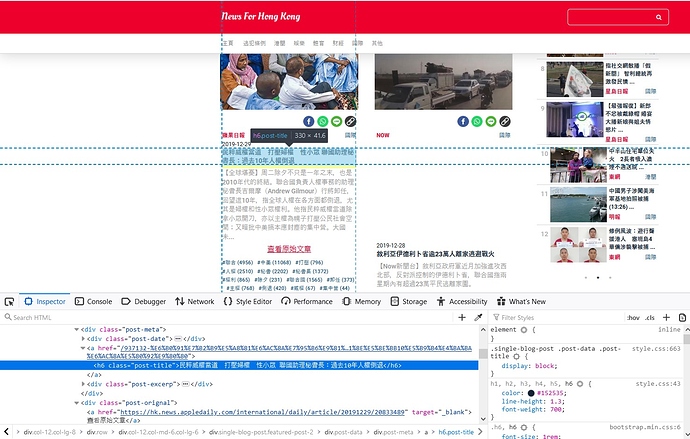Image resolution: width=690 pixels, height=439 pixels.
Task: Open the What's New tab
Action: click(521, 302)
